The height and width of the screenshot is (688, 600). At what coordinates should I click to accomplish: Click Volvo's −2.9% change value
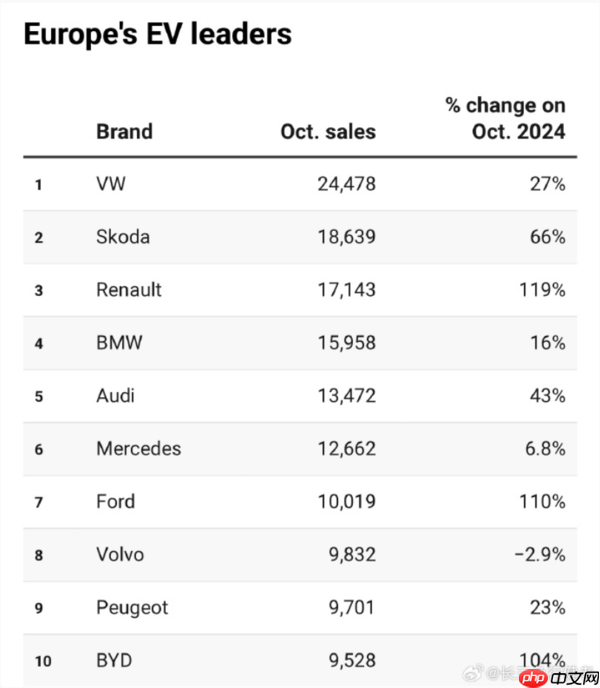540,555
